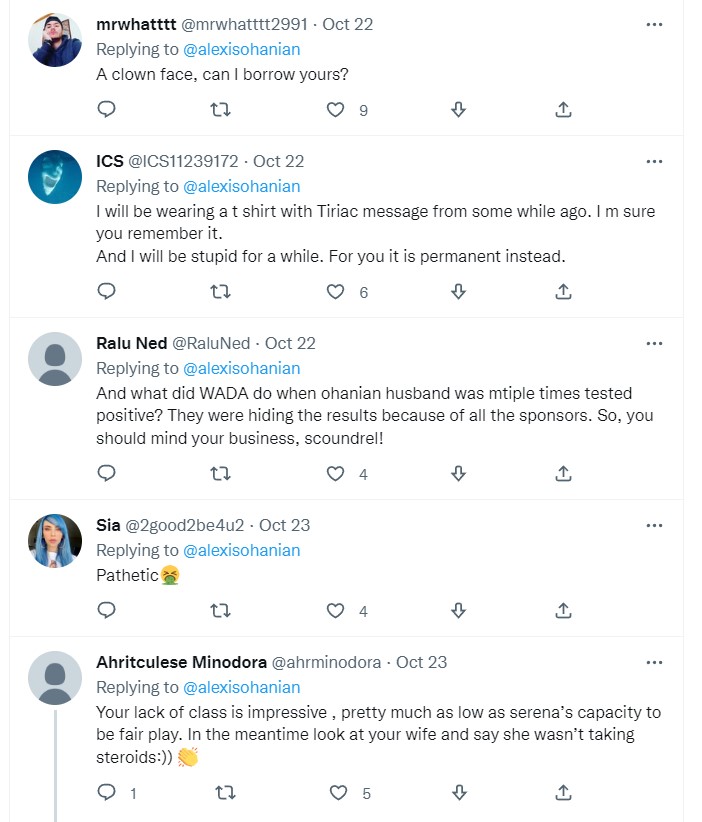Open the mrwhatttt profile name link

tap(136, 24)
